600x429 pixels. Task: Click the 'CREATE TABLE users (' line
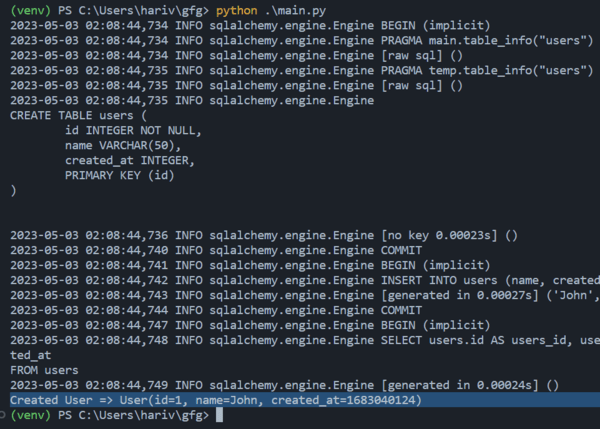coord(78,116)
